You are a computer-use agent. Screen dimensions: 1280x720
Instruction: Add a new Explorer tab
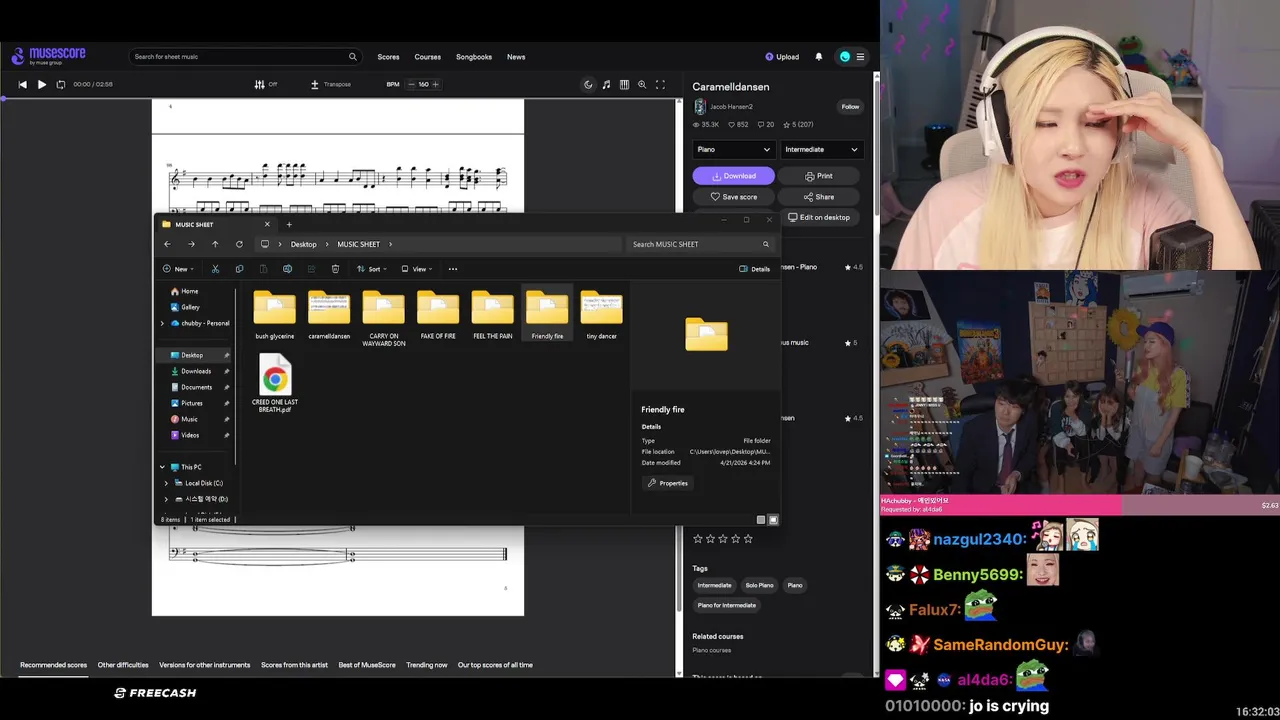tap(289, 224)
